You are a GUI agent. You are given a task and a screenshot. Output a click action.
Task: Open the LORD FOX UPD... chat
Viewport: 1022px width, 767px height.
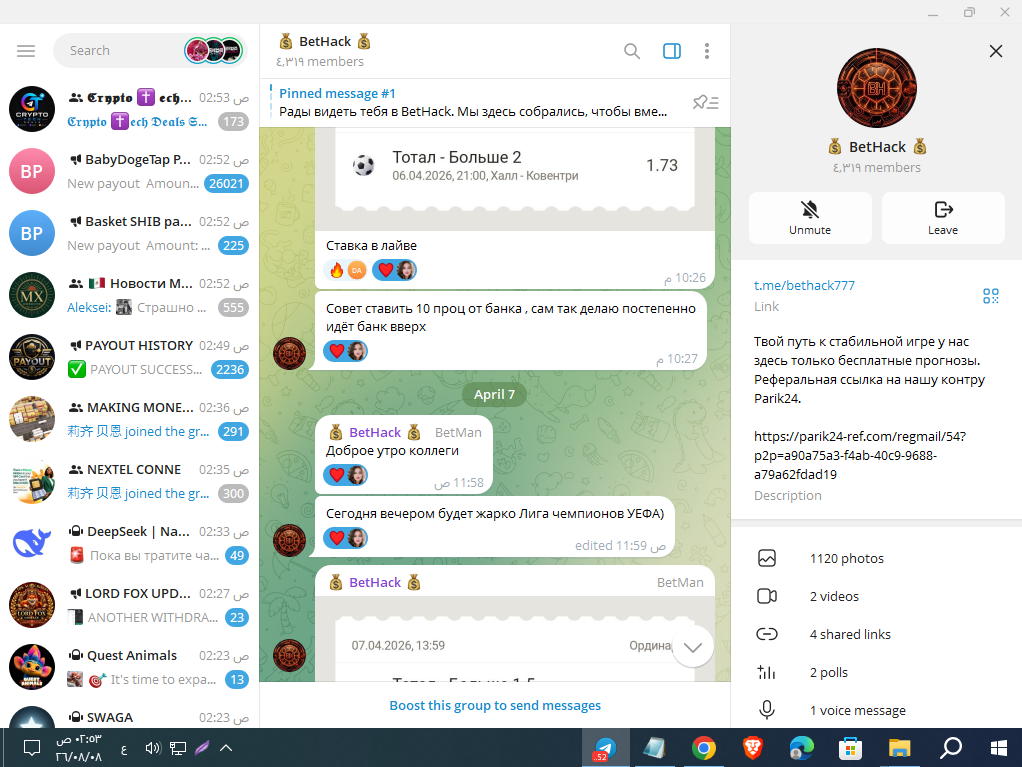129,605
